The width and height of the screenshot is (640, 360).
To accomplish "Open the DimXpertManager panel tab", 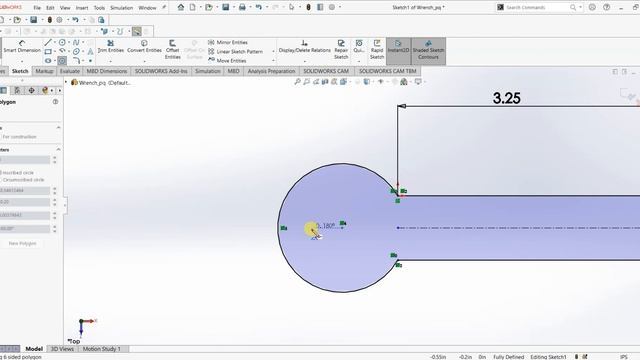I will [31, 90].
